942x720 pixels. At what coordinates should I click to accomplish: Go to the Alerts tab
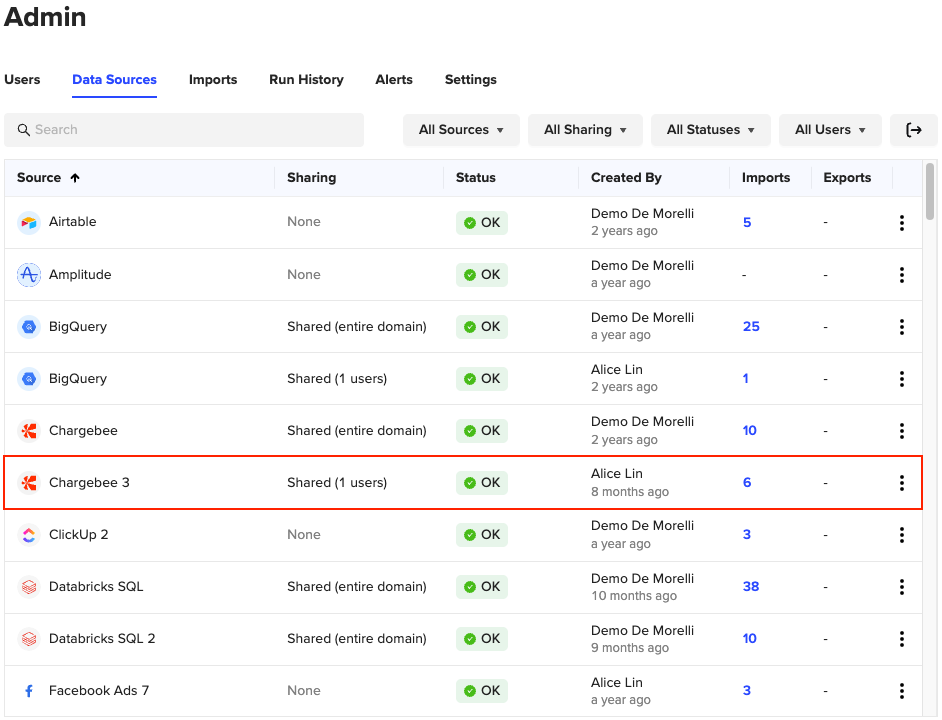click(394, 80)
